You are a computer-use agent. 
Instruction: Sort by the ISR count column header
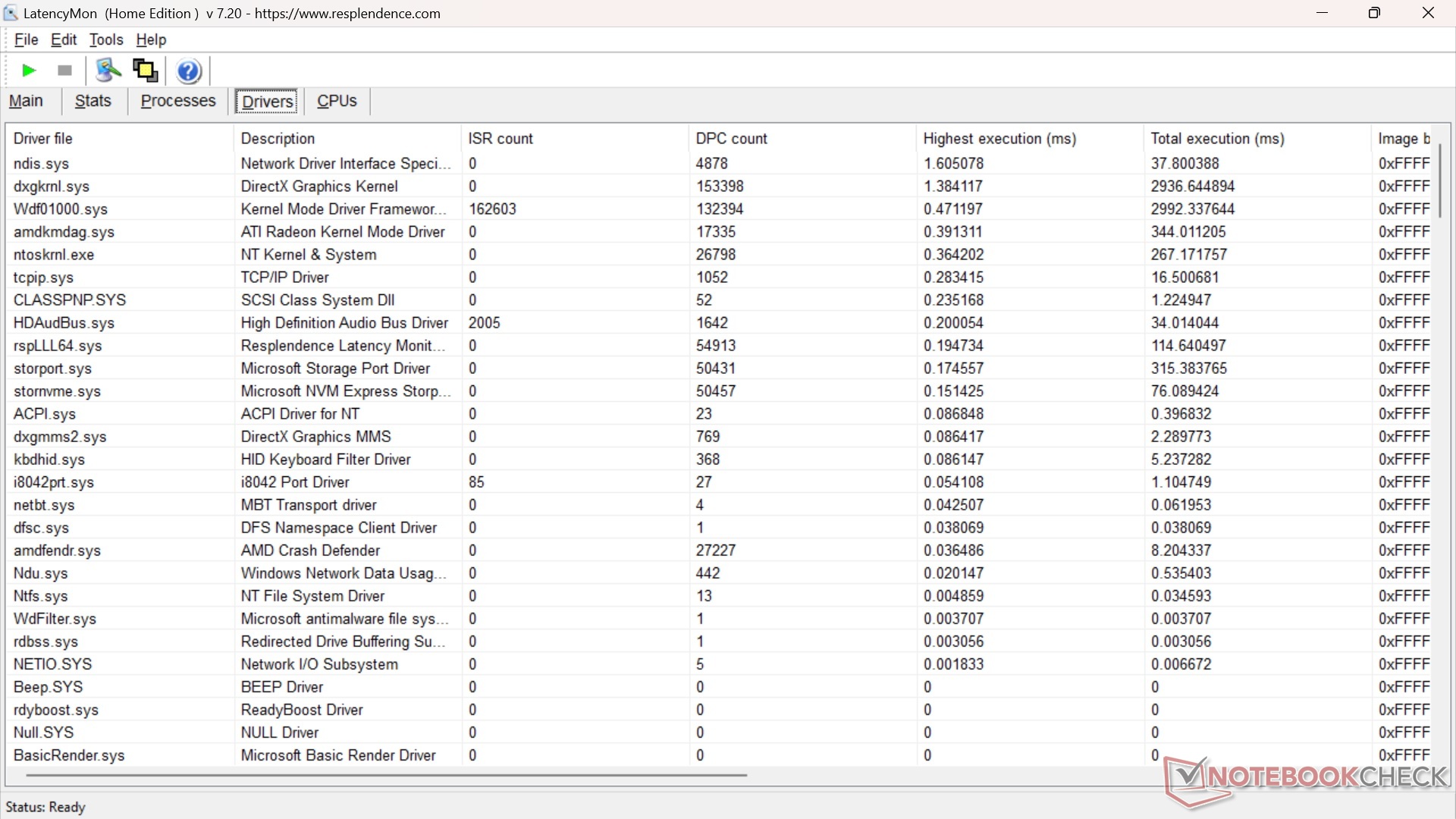pos(500,139)
